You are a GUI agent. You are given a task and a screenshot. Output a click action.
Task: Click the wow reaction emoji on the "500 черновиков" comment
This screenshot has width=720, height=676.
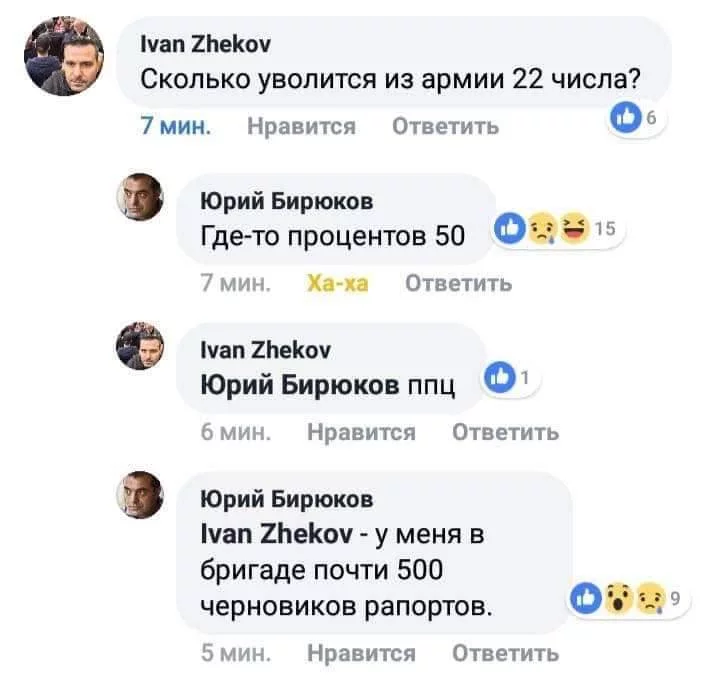(x=616, y=599)
